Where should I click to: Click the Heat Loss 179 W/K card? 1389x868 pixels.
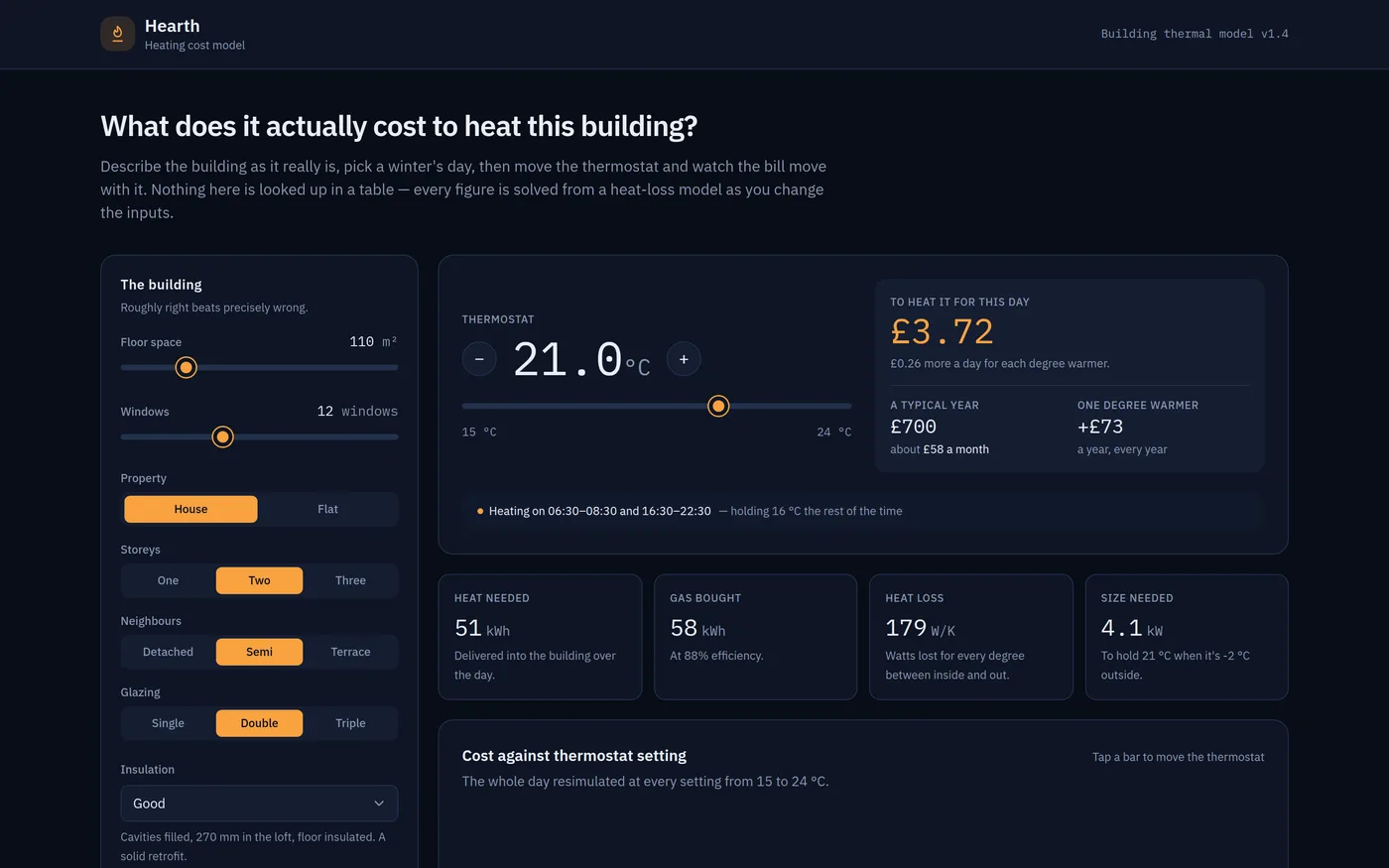click(971, 637)
